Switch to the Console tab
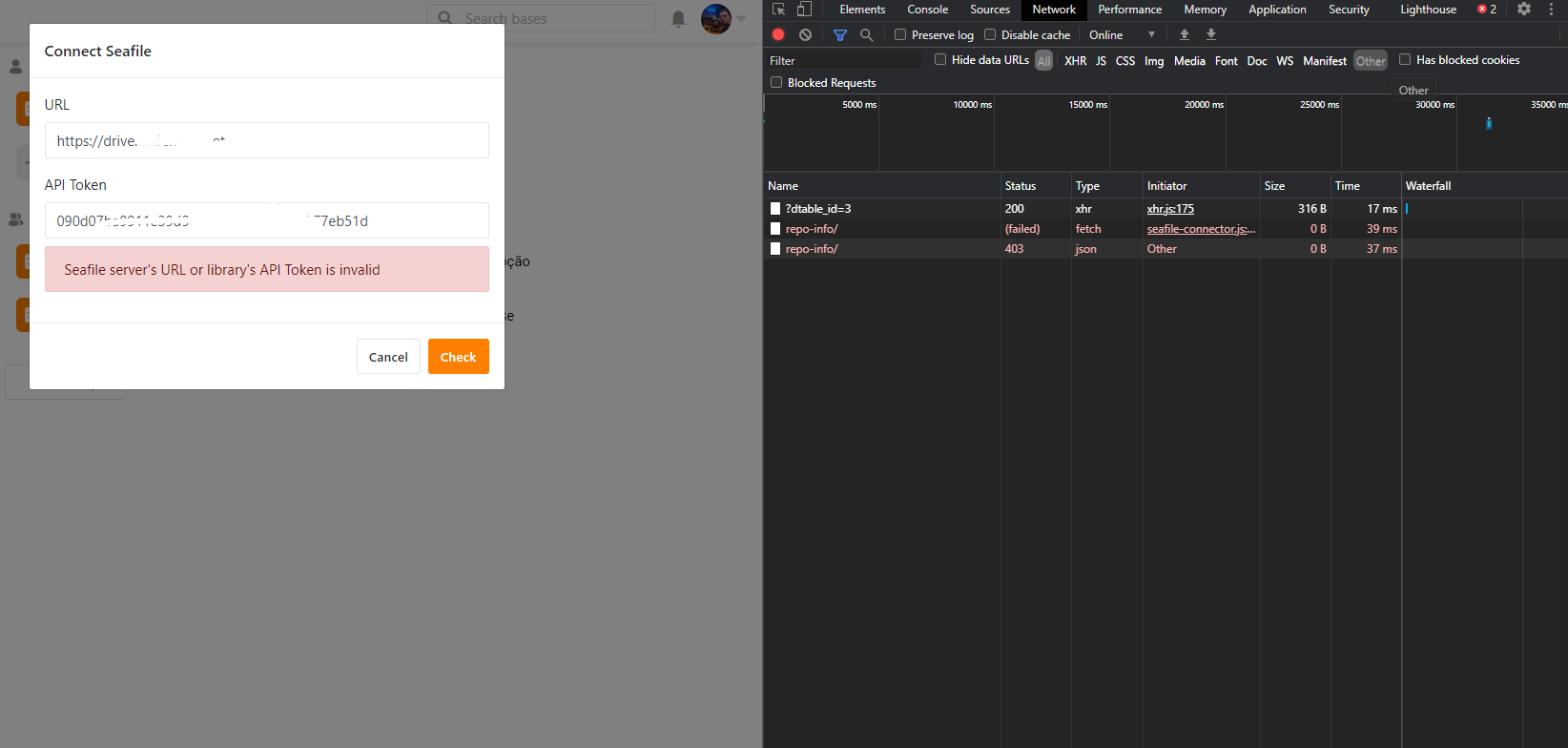 tap(927, 10)
